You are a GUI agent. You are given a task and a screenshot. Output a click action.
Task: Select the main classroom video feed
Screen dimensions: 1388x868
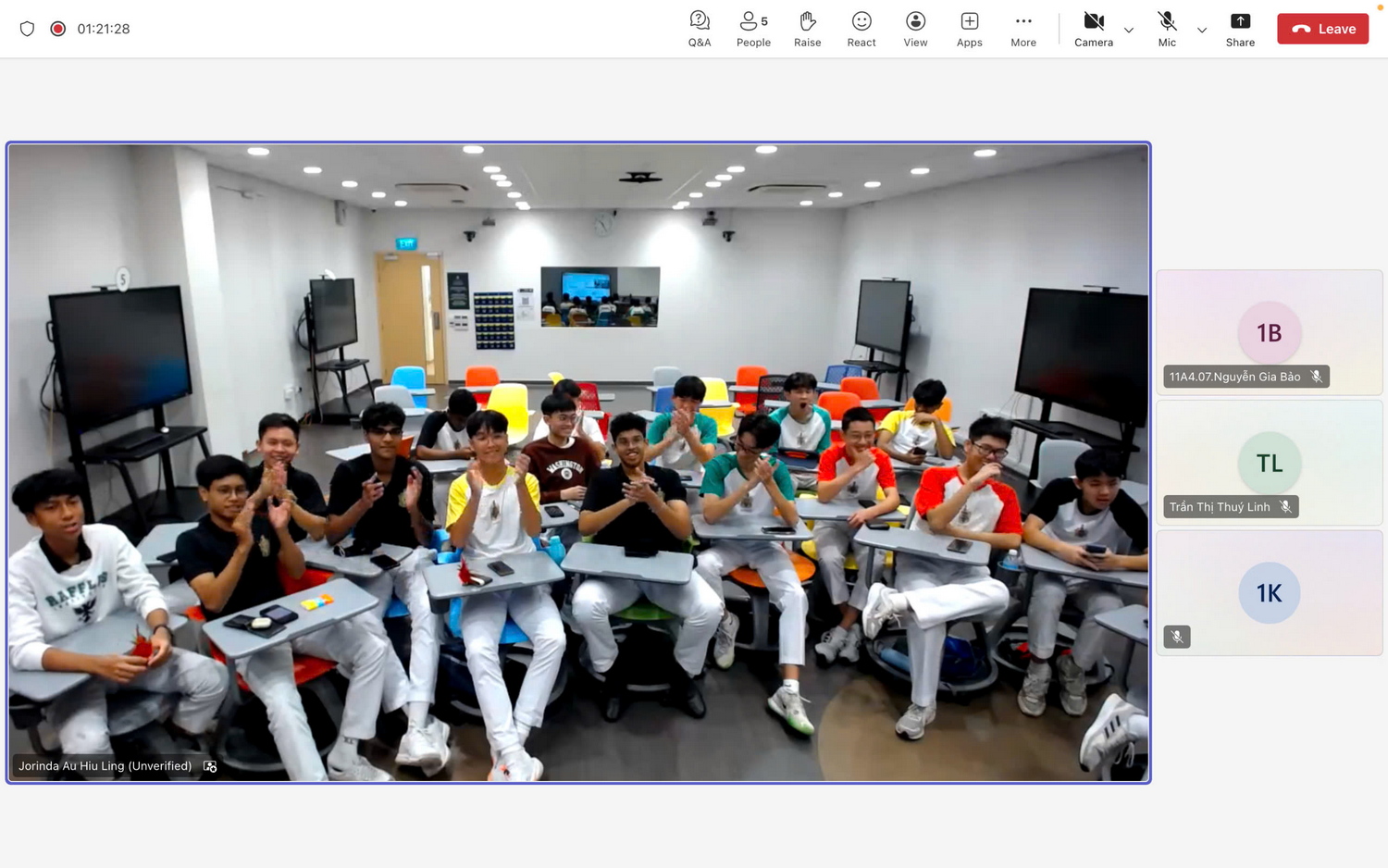578,463
